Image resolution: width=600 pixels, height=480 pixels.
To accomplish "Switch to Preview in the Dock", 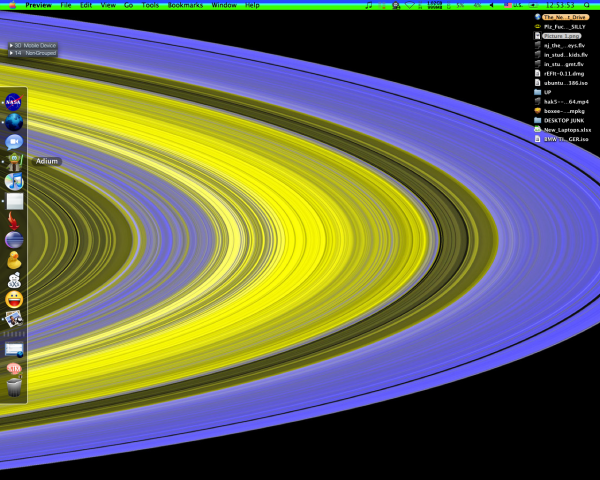I will pyautogui.click(x=14, y=319).
